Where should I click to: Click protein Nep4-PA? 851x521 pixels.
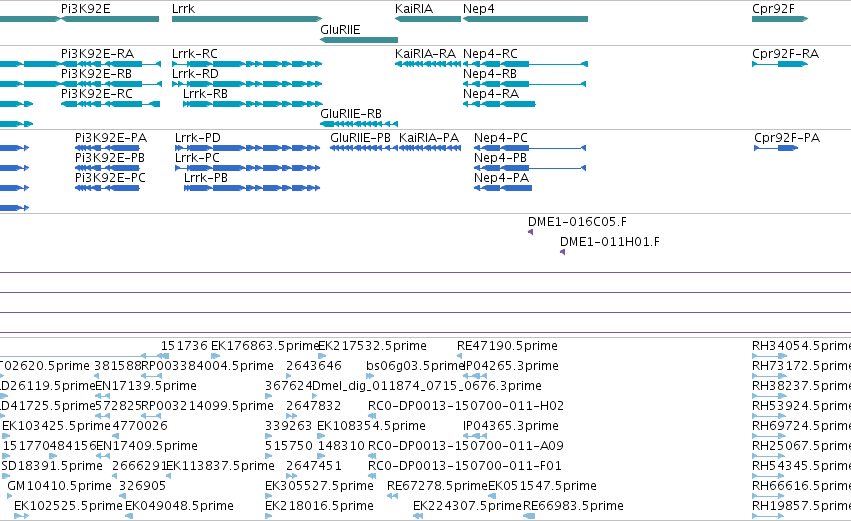(x=503, y=188)
